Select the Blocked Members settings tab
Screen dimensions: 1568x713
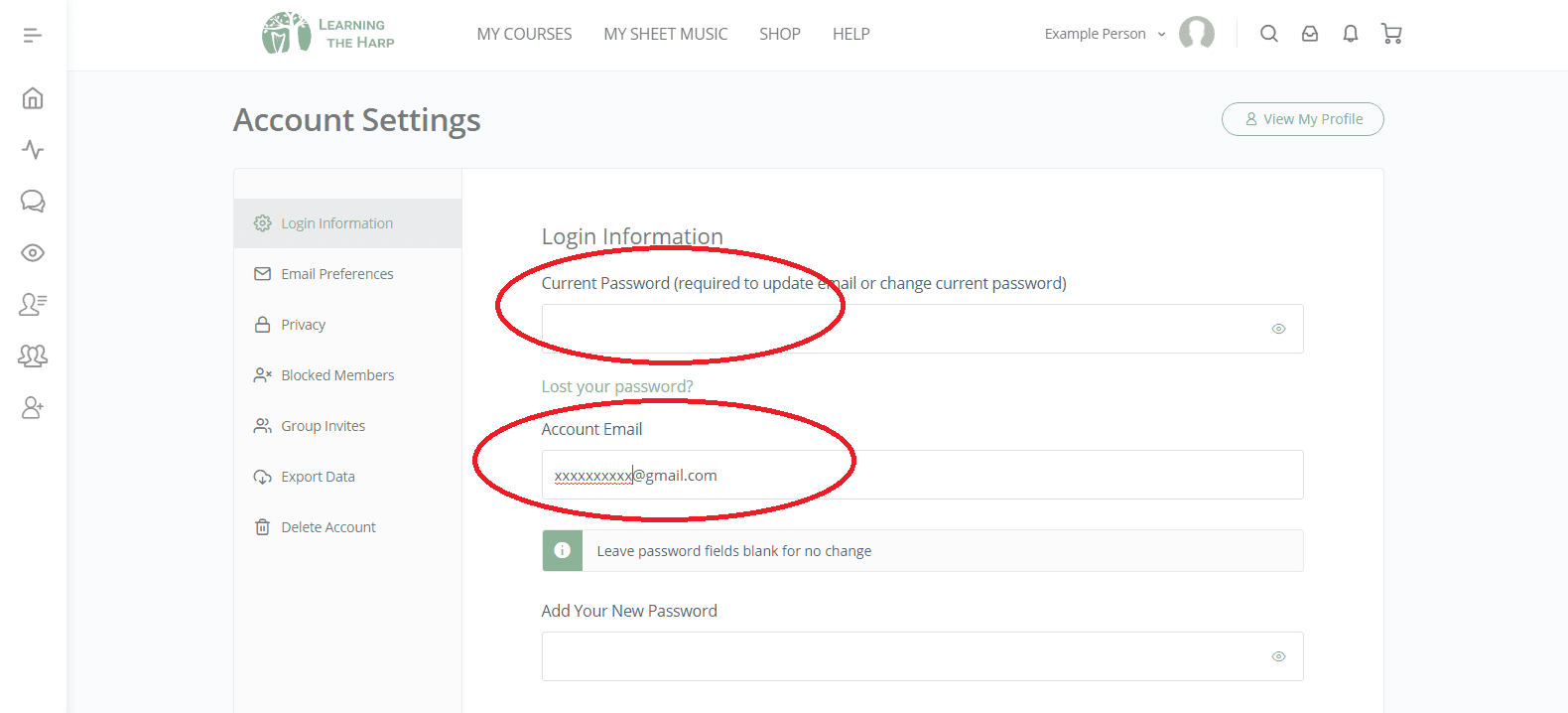point(347,375)
